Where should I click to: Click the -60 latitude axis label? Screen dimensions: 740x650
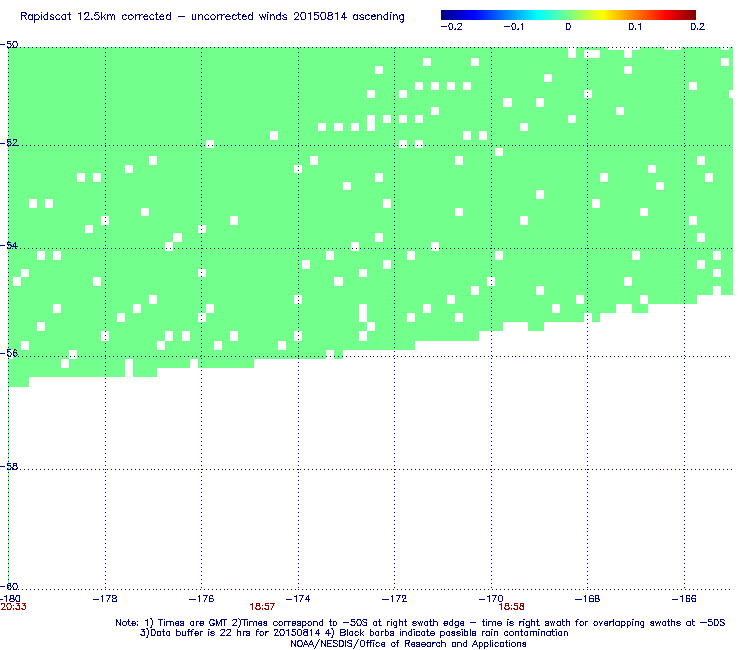9,586
